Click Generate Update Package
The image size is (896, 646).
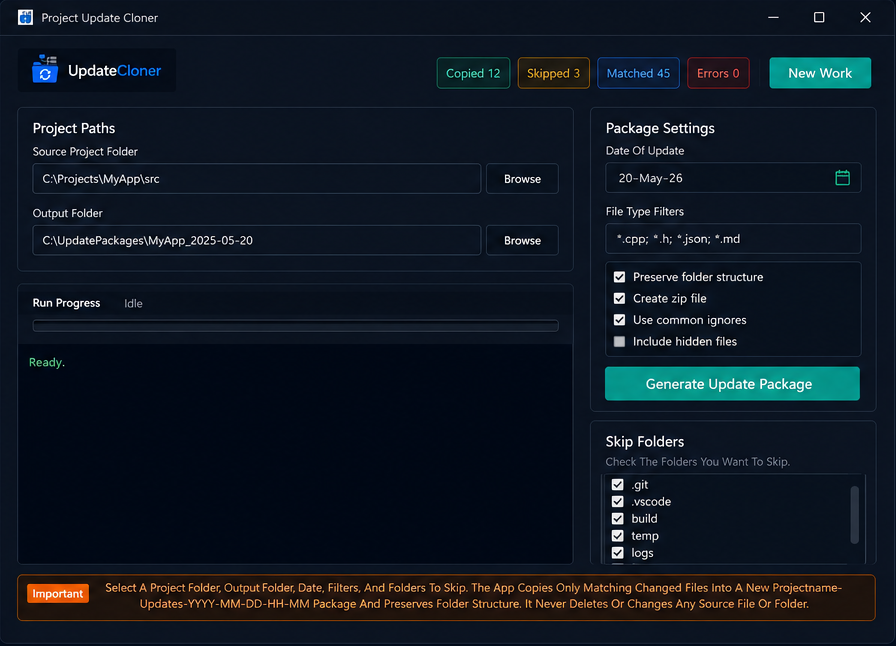(x=732, y=384)
